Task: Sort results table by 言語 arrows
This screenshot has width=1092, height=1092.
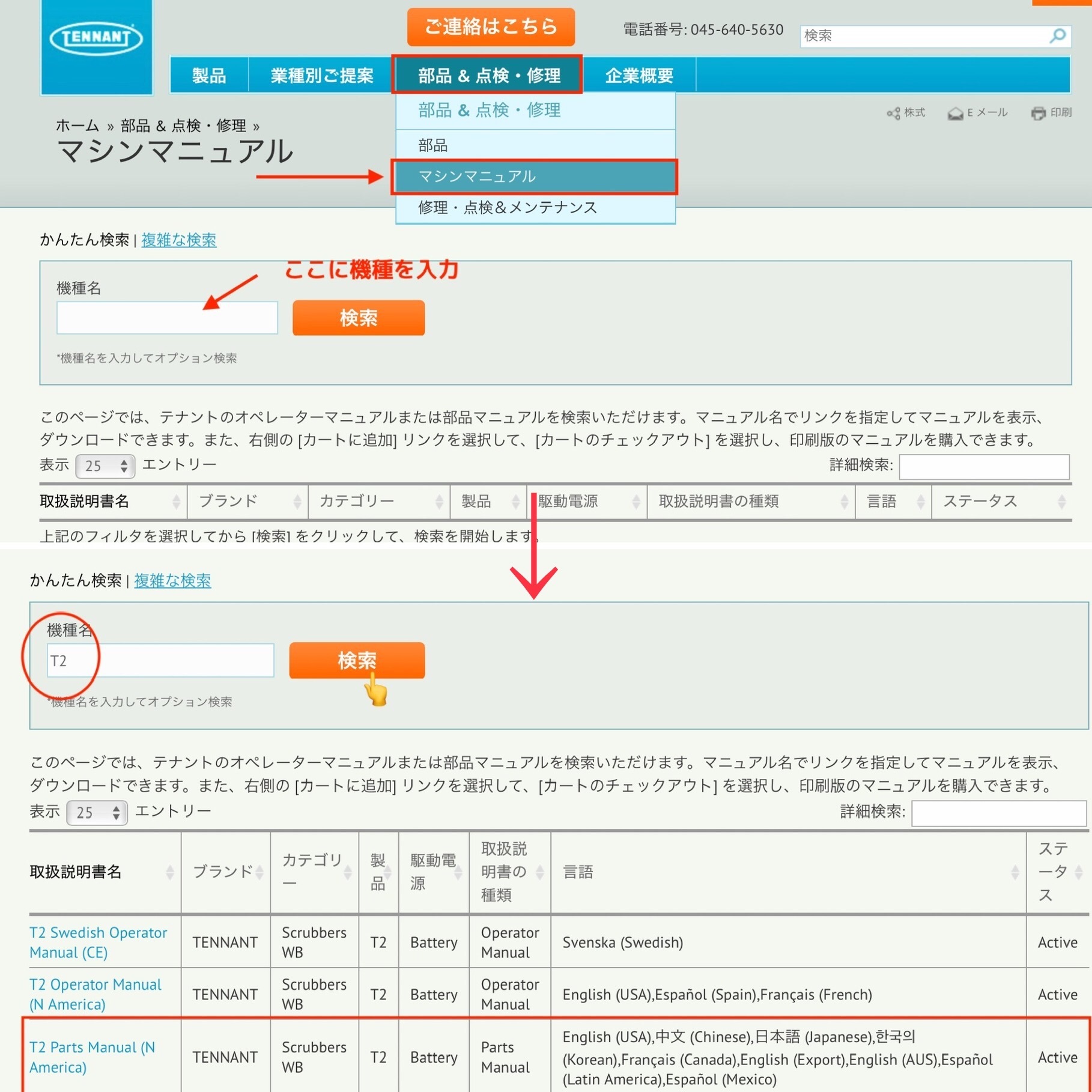Action: point(1015,872)
